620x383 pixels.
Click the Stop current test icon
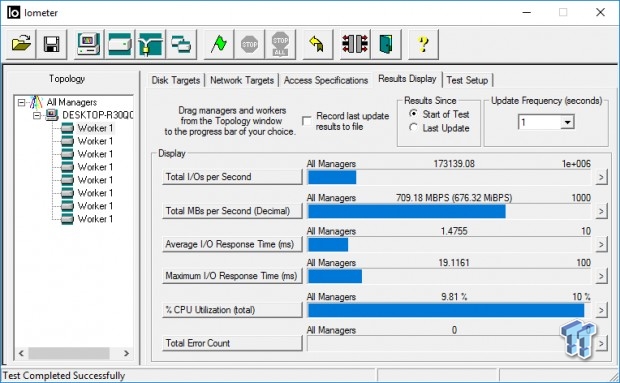[x=250, y=44]
